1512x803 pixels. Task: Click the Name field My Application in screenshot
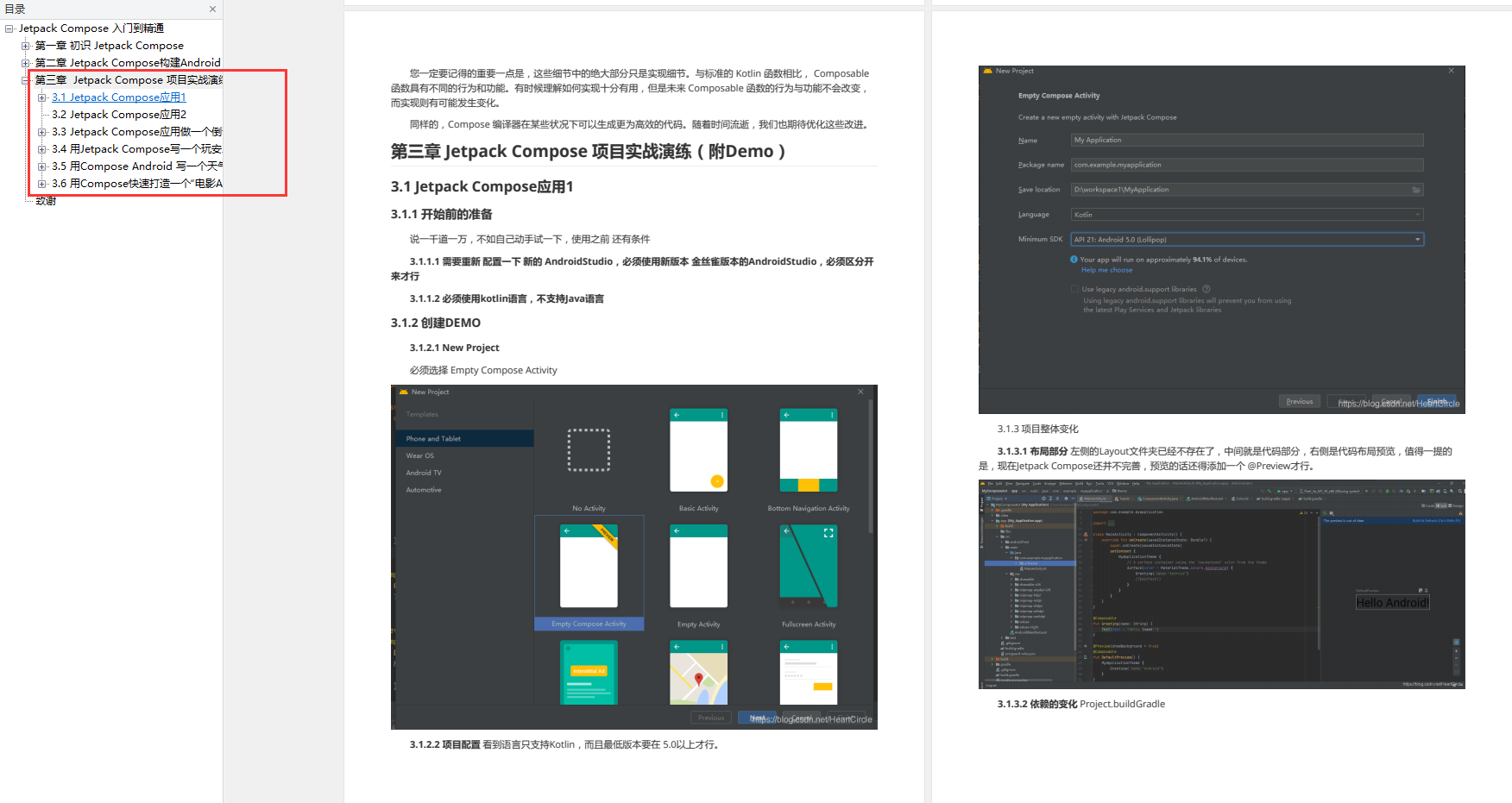[x=1247, y=140]
